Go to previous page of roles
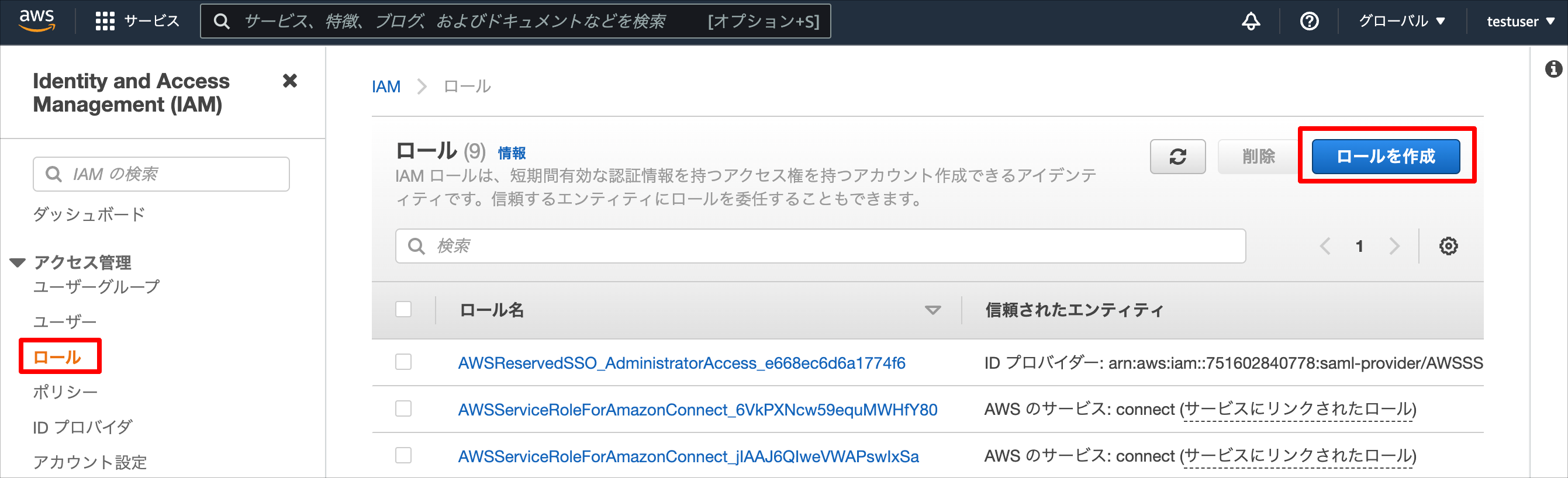 point(1325,246)
